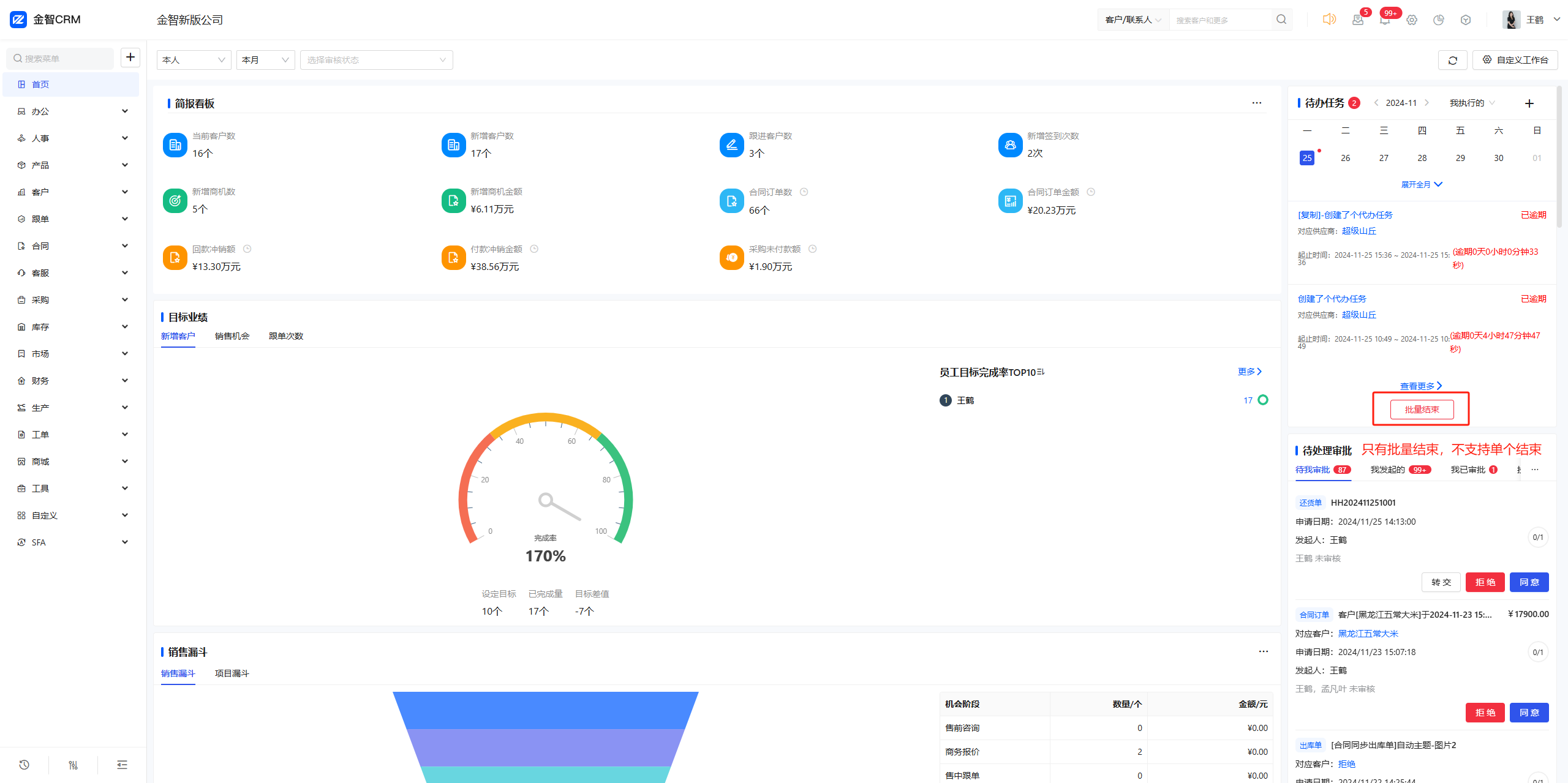Open the settings gear icon in header
Screen dimensions: 1568x783
(1412, 20)
